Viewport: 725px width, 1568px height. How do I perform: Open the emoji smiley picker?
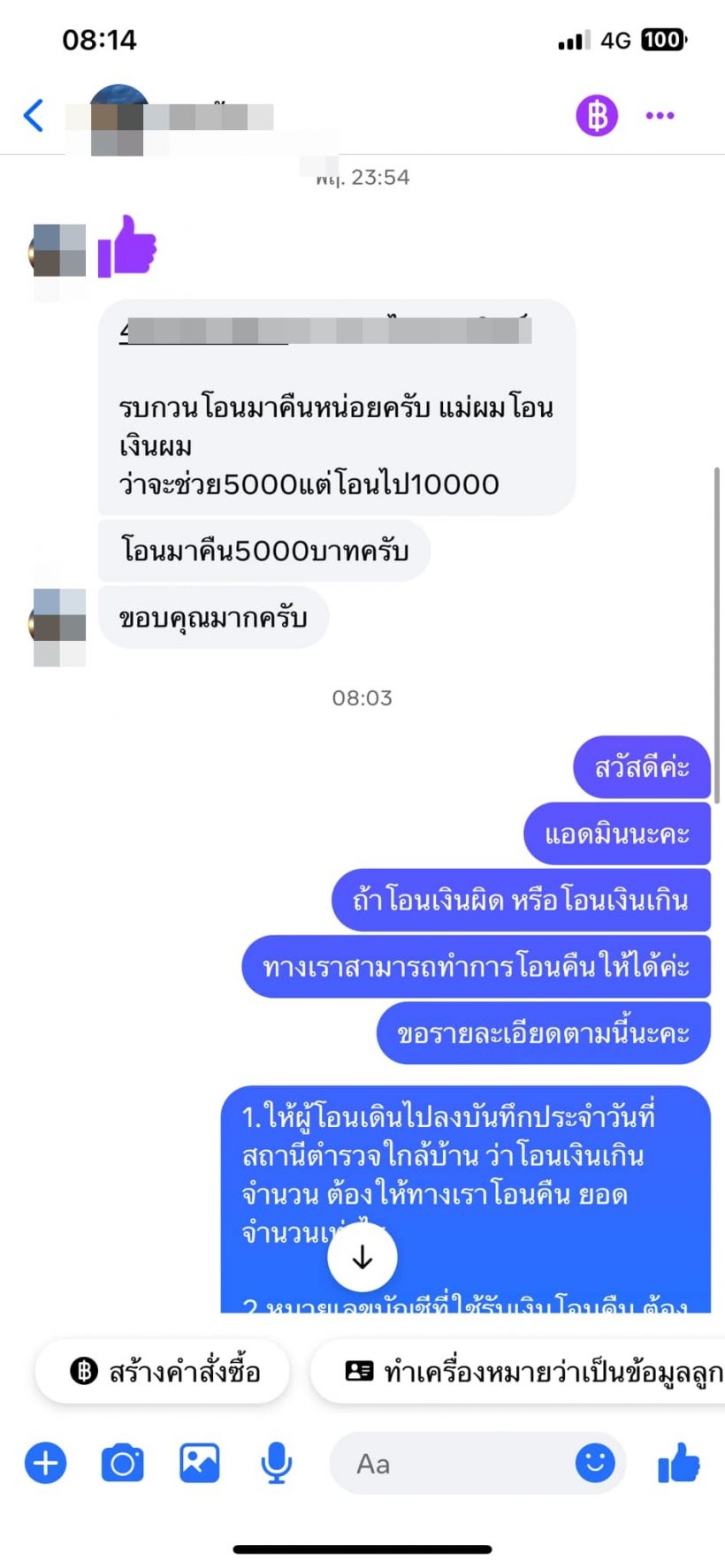click(595, 1463)
